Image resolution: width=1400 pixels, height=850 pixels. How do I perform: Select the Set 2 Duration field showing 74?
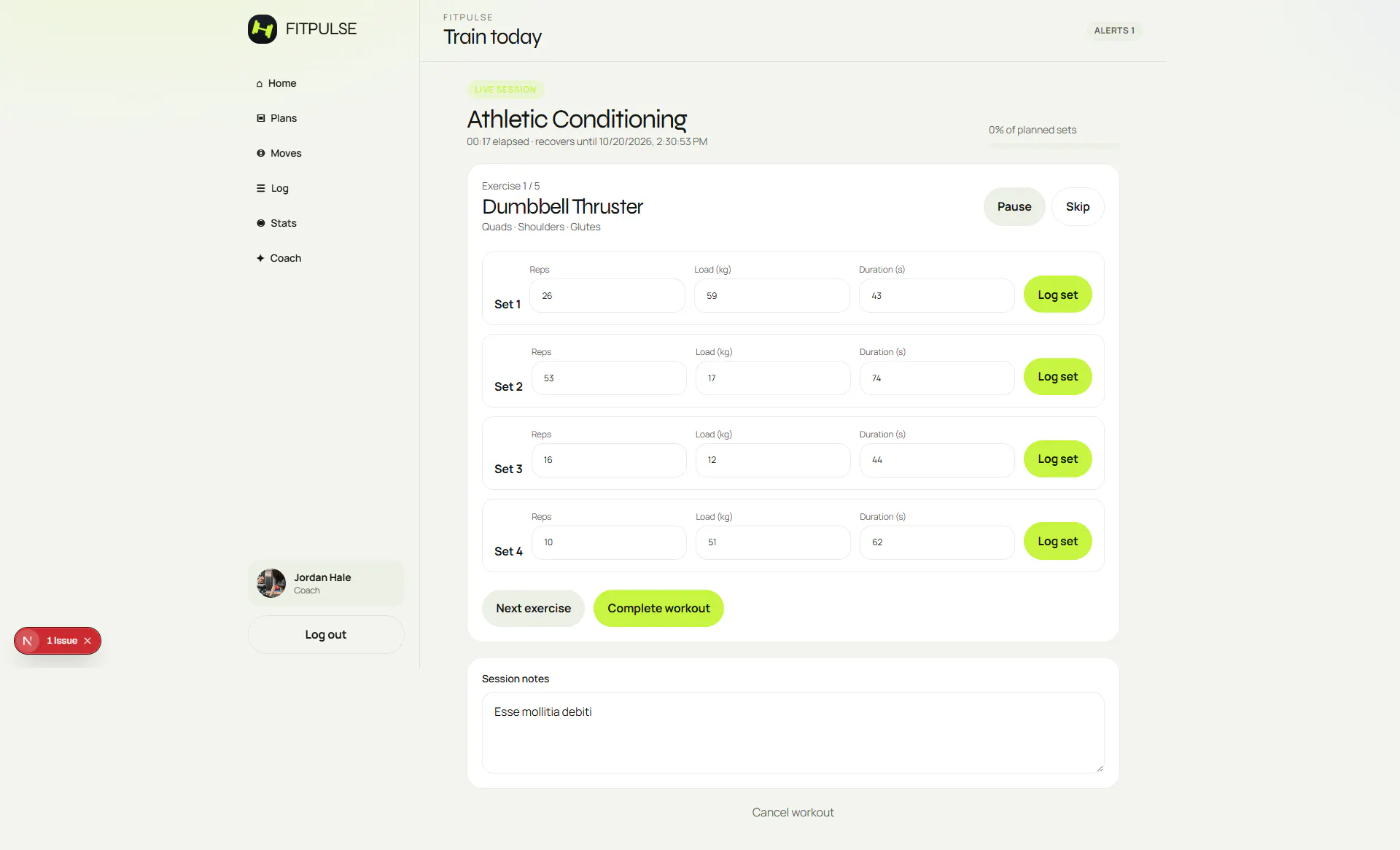coord(937,378)
